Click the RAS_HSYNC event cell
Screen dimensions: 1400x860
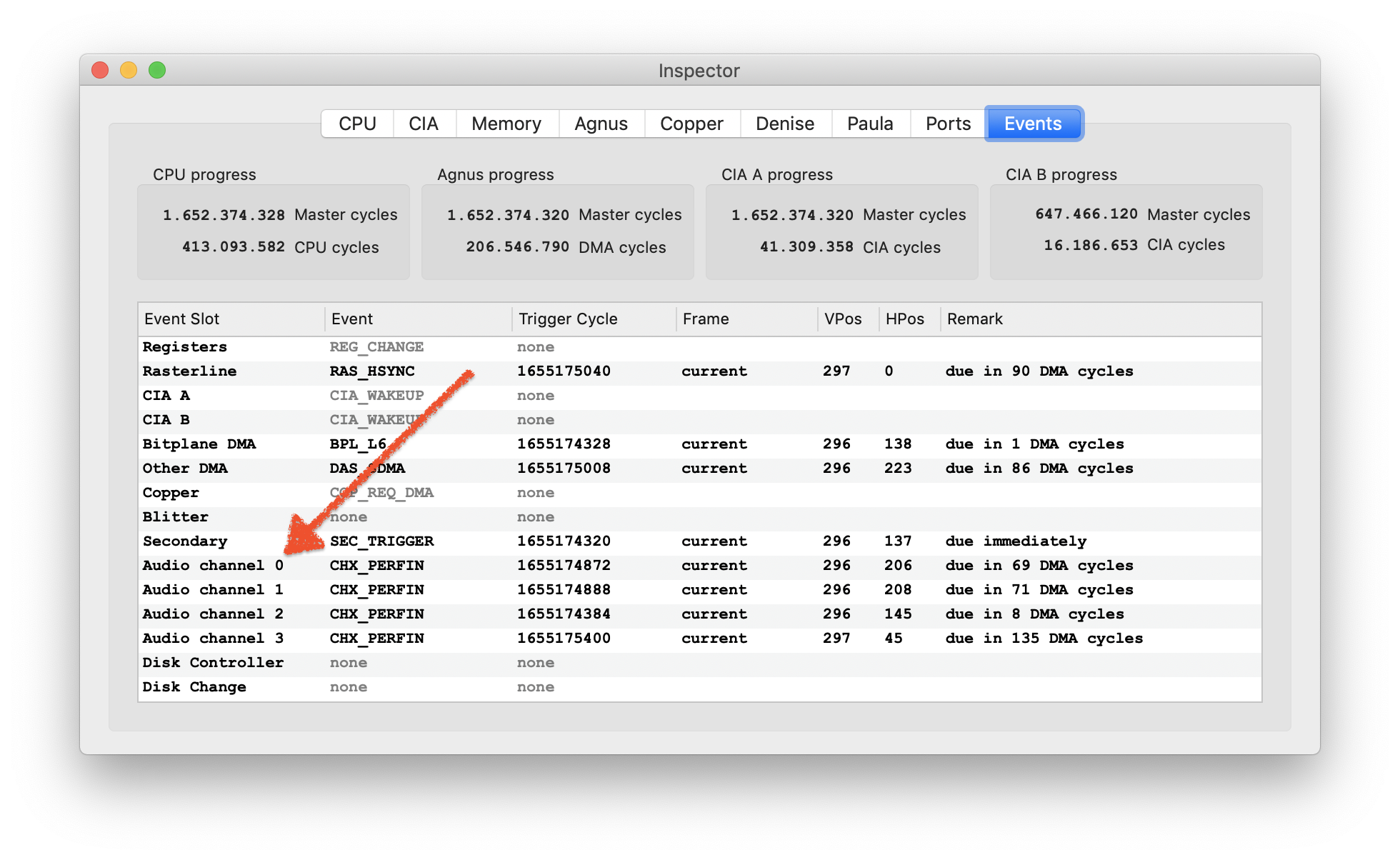372,371
